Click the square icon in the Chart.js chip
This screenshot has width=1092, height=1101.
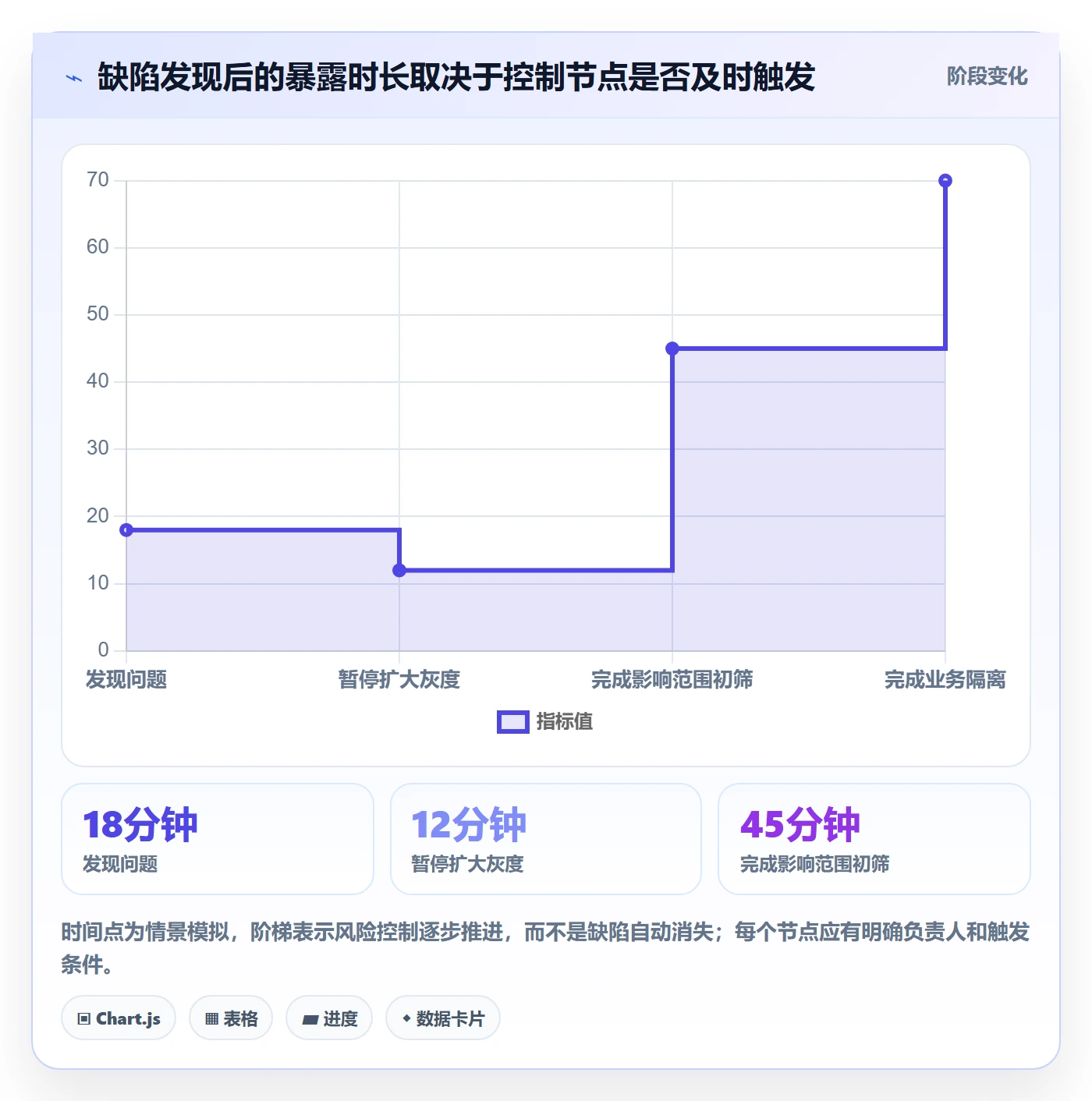(x=84, y=1019)
